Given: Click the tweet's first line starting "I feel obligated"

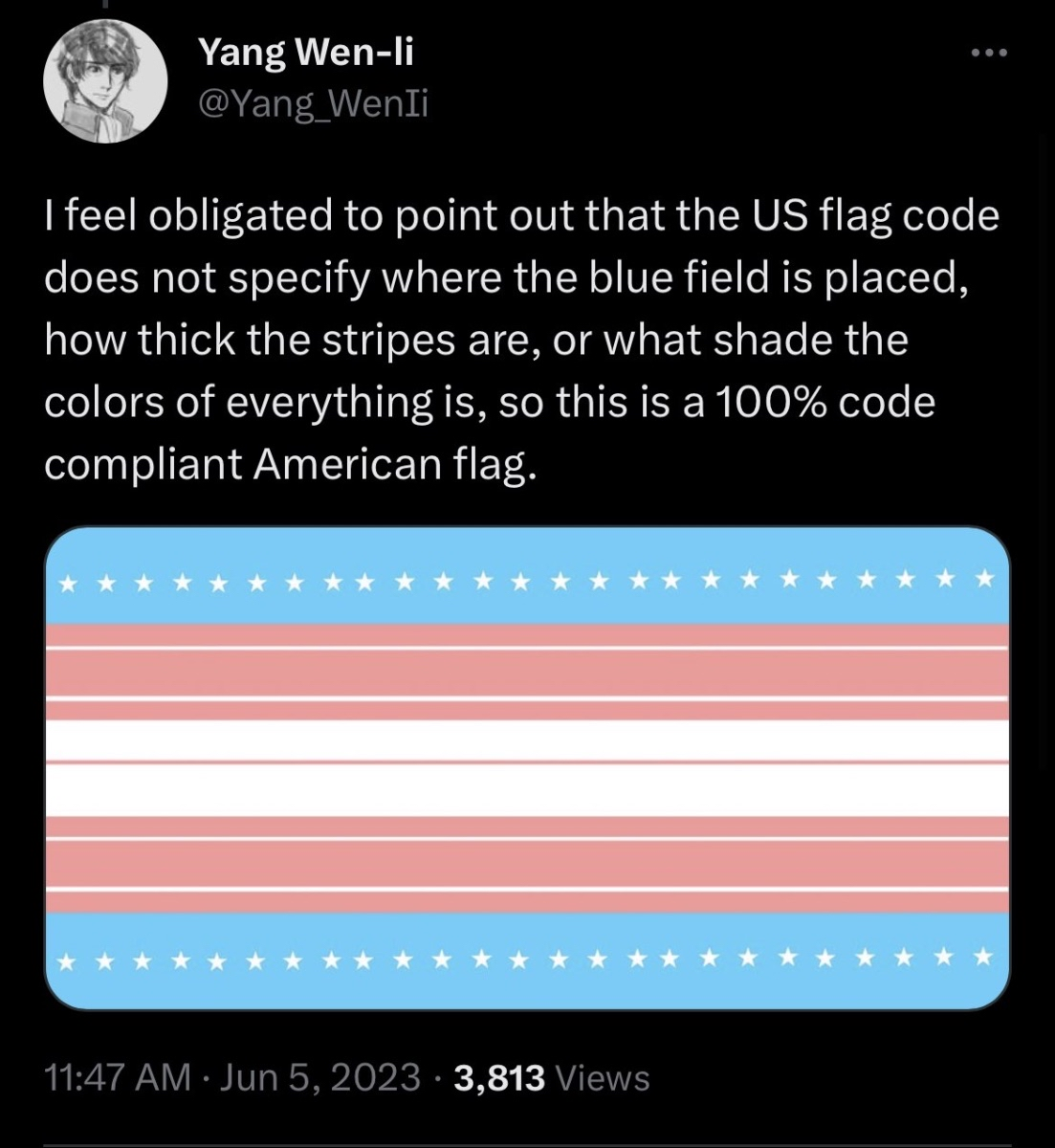Looking at the screenshot, I should tap(521, 216).
